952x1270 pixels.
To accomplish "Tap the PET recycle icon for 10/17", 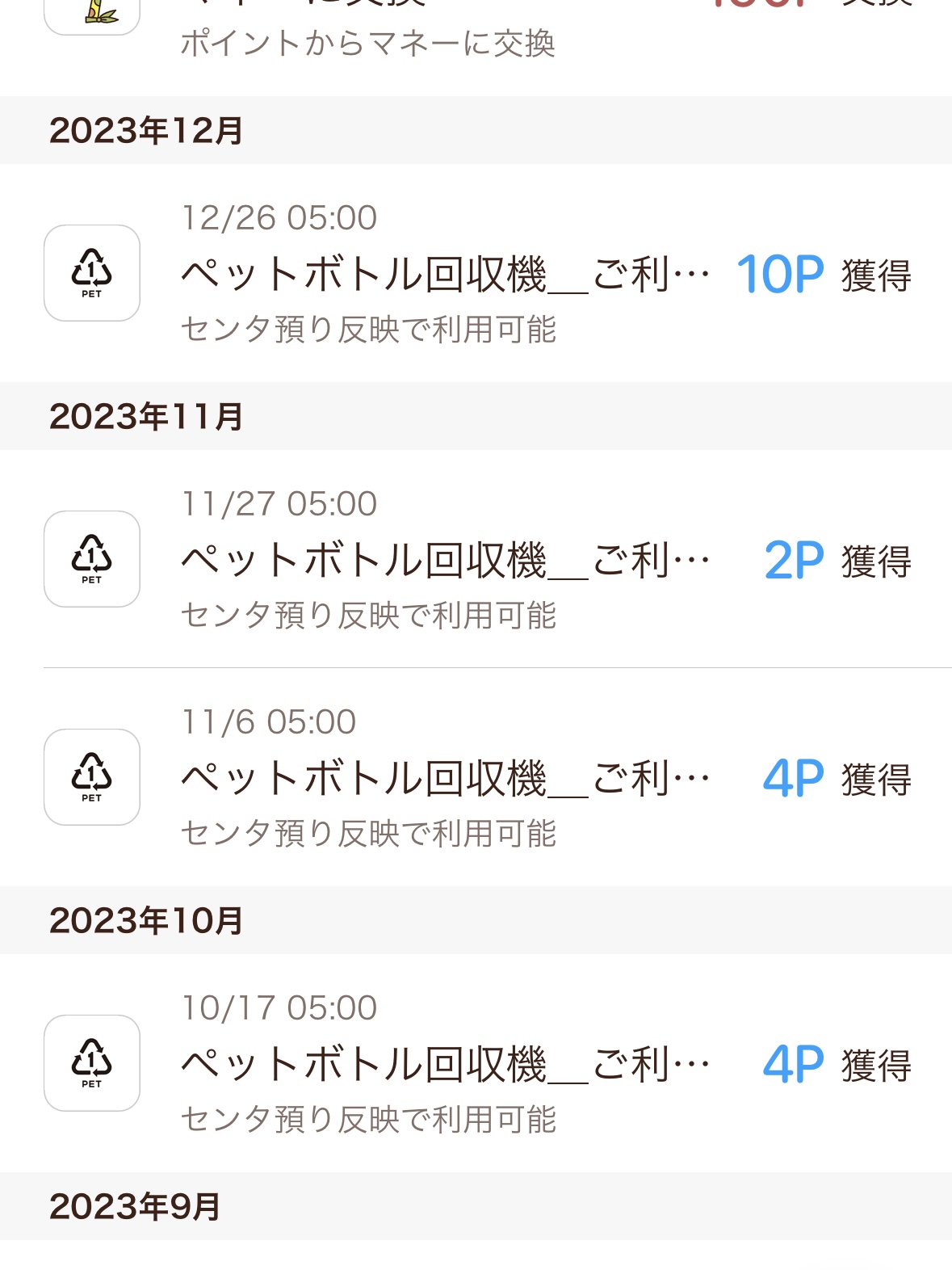I will point(92,1063).
